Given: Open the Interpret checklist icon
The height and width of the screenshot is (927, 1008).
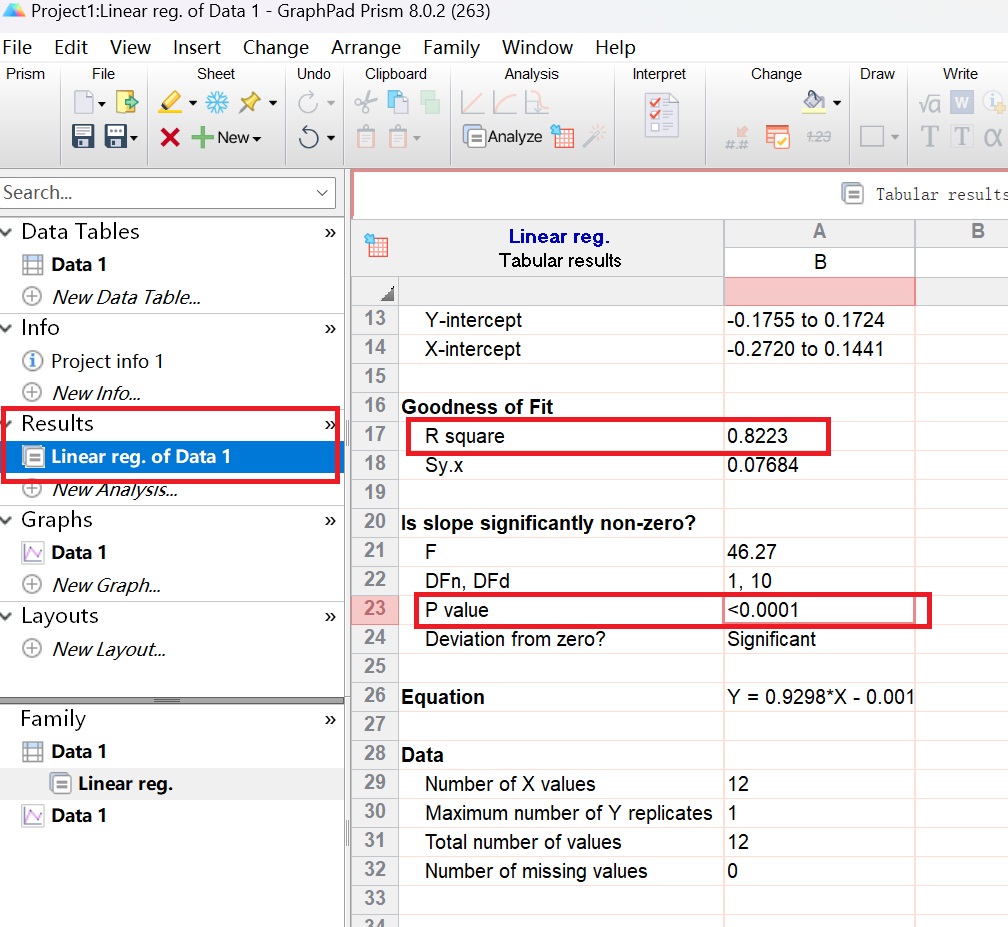Looking at the screenshot, I should click(660, 117).
